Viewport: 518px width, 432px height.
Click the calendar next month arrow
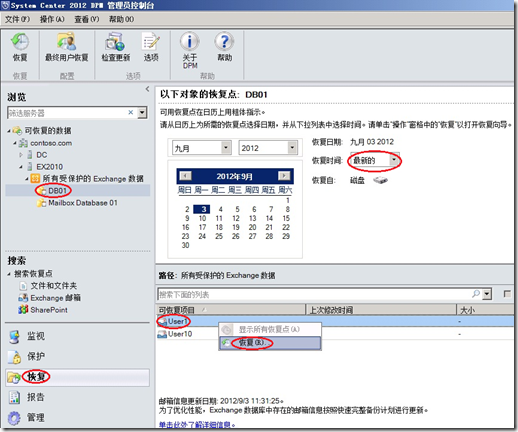coord(284,176)
